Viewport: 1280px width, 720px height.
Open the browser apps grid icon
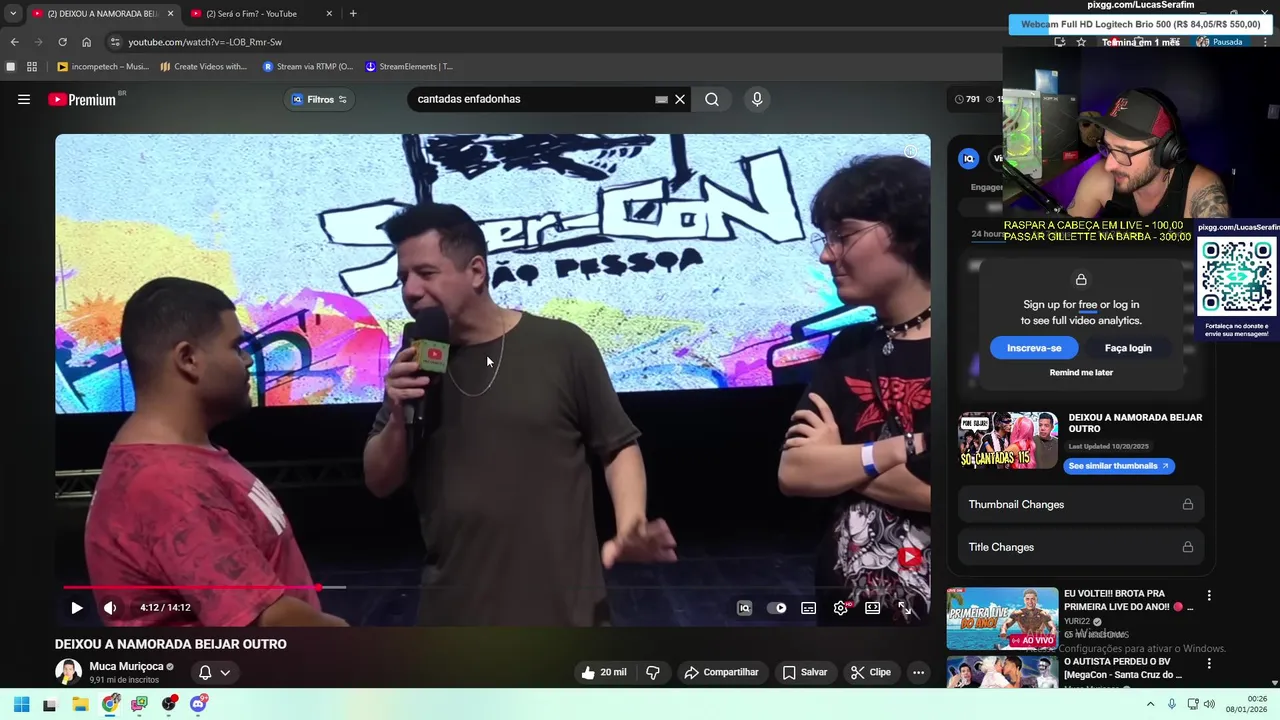[x=32, y=67]
